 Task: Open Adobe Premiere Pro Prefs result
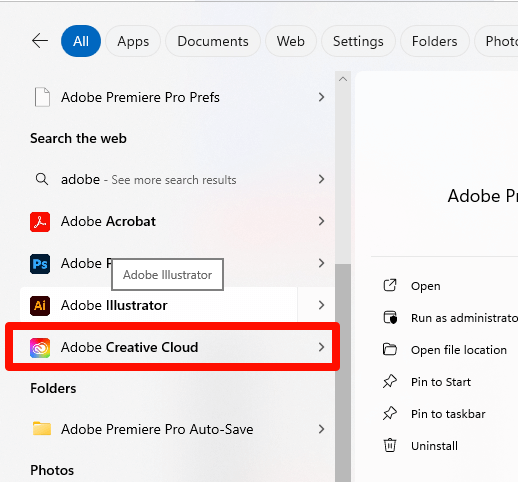pos(140,97)
